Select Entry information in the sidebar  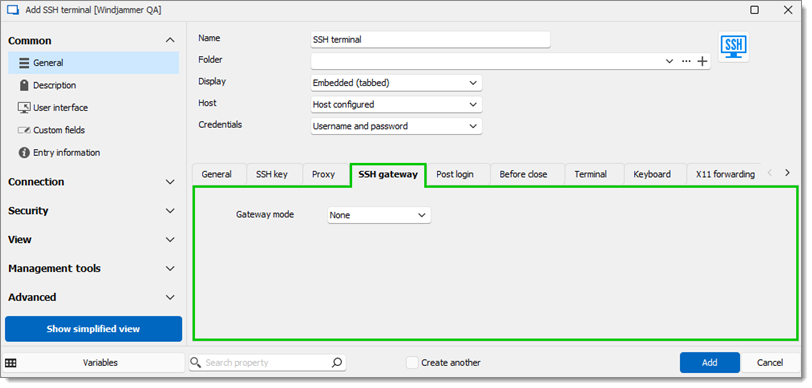[x=94, y=153]
